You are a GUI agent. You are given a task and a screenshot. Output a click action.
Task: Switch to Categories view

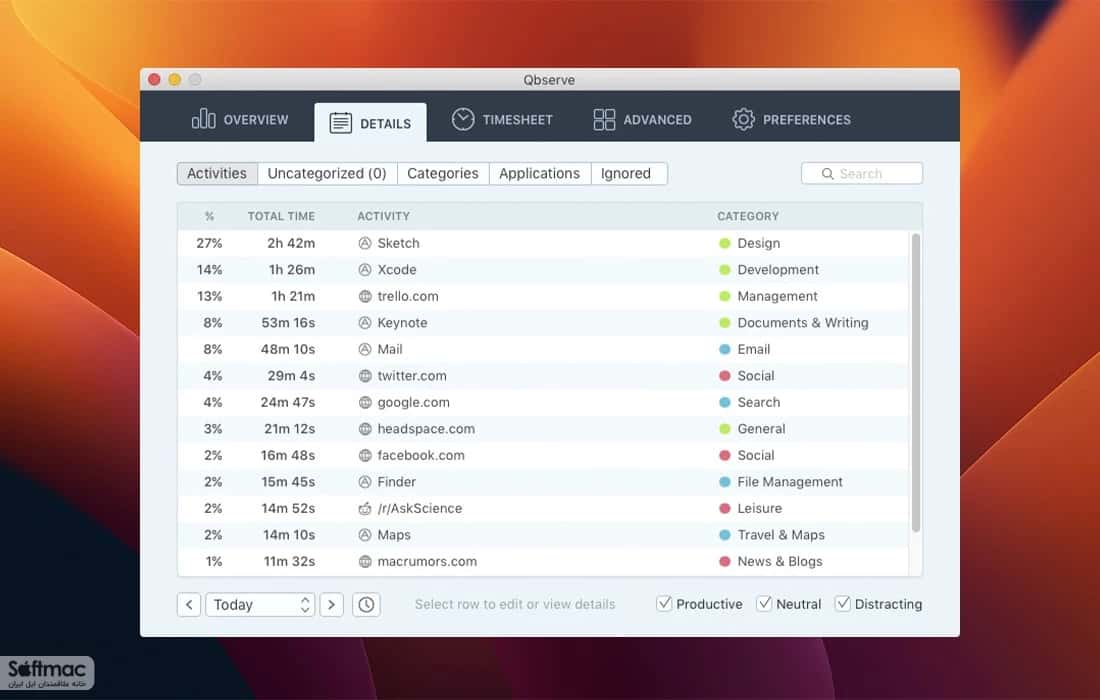point(443,173)
